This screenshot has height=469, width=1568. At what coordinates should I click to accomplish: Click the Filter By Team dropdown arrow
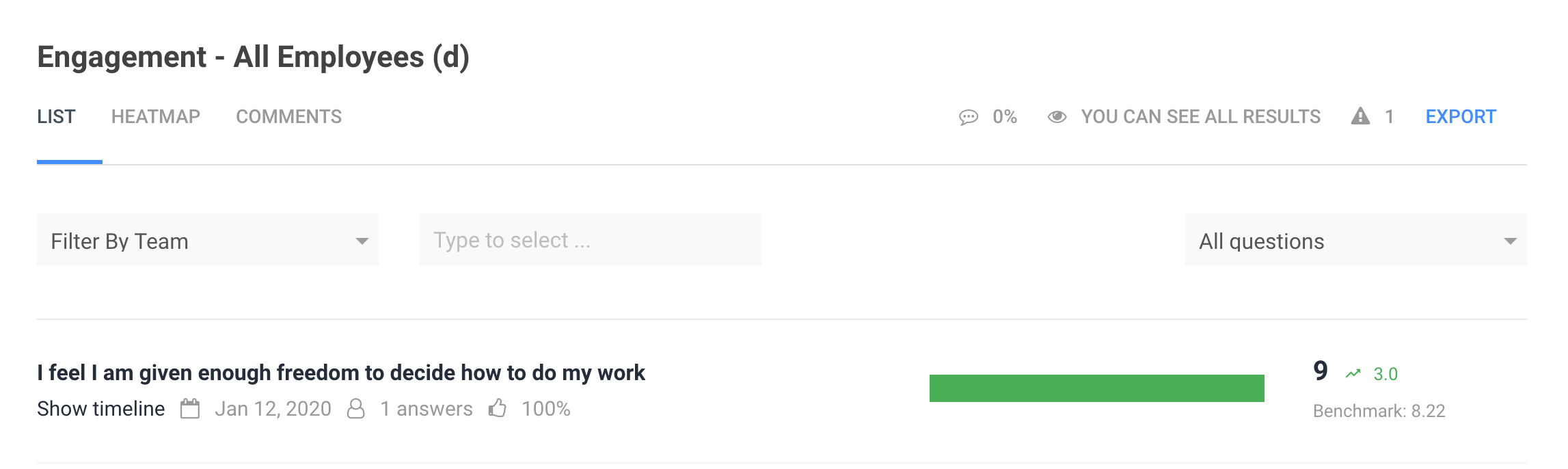362,241
